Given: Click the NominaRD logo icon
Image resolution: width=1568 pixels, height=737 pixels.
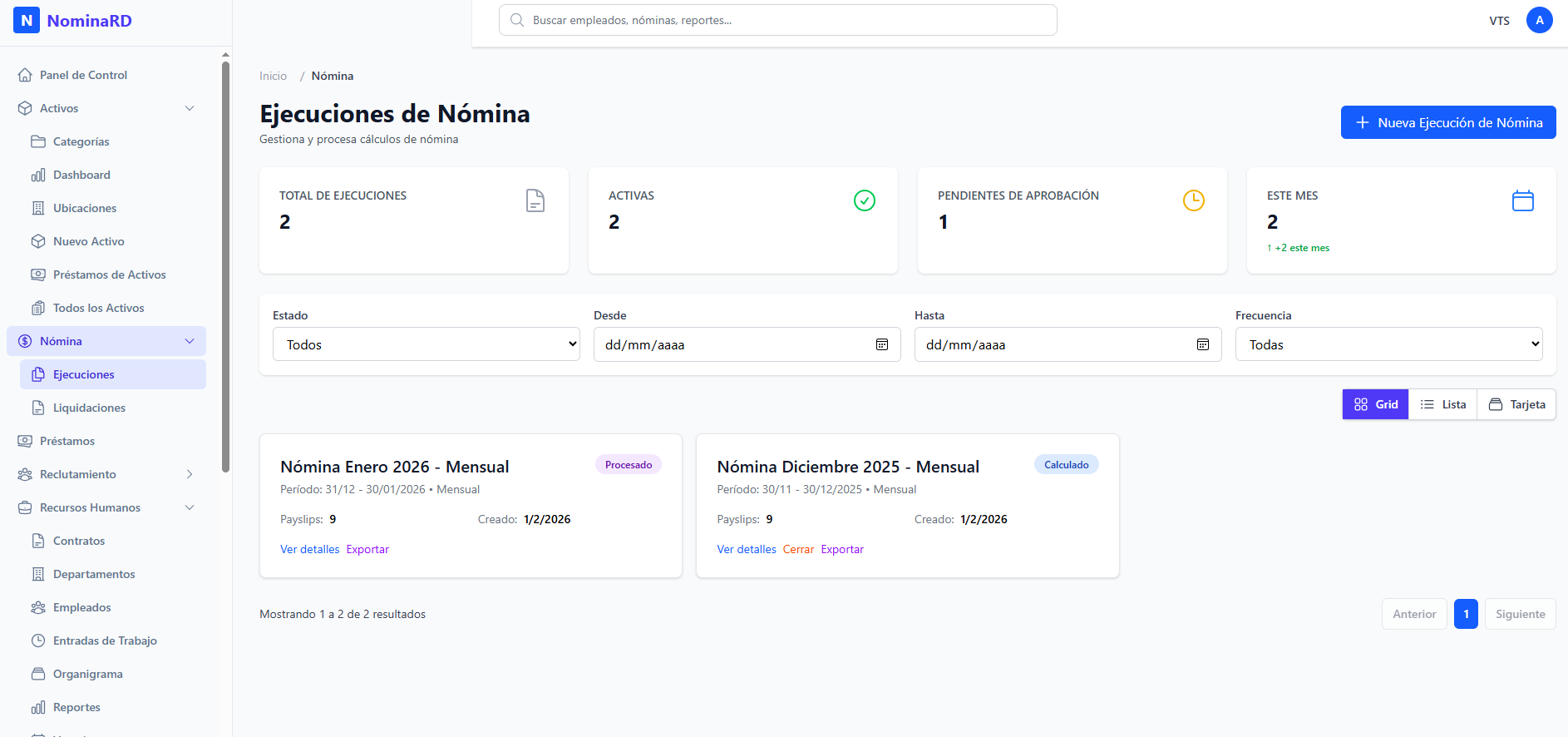Looking at the screenshot, I should (27, 20).
